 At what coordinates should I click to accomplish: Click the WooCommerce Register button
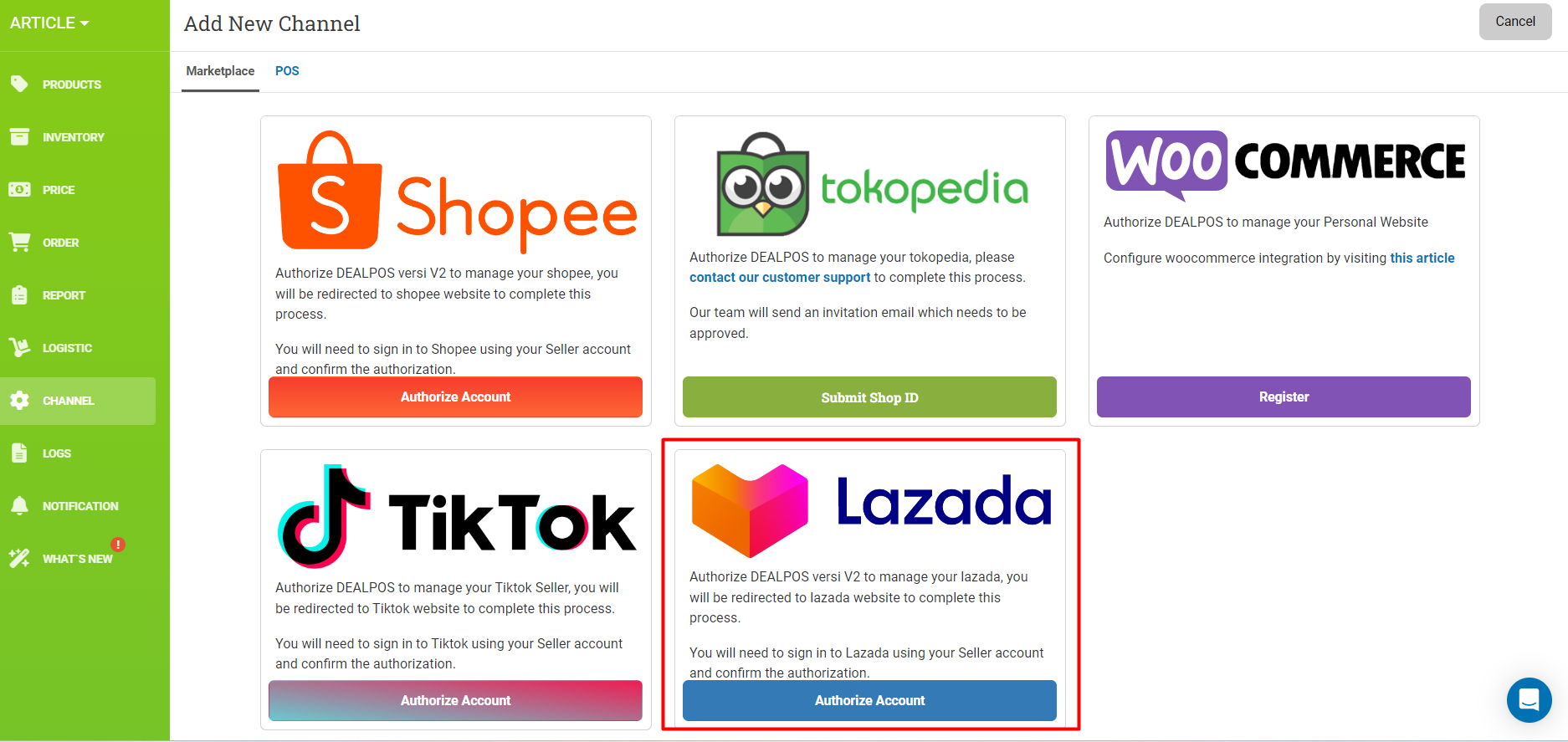pyautogui.click(x=1284, y=397)
